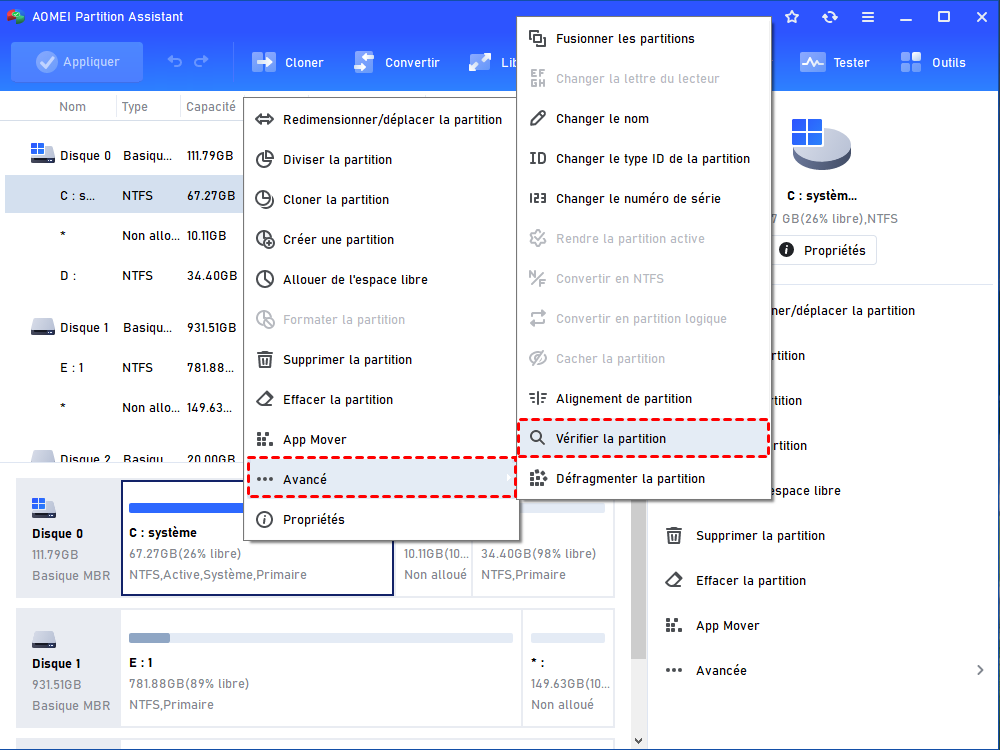Screen dimensions: 1000x750
Task: Select the 10.11GB Non alloué list row
Action: pyautogui.click(x=124, y=235)
